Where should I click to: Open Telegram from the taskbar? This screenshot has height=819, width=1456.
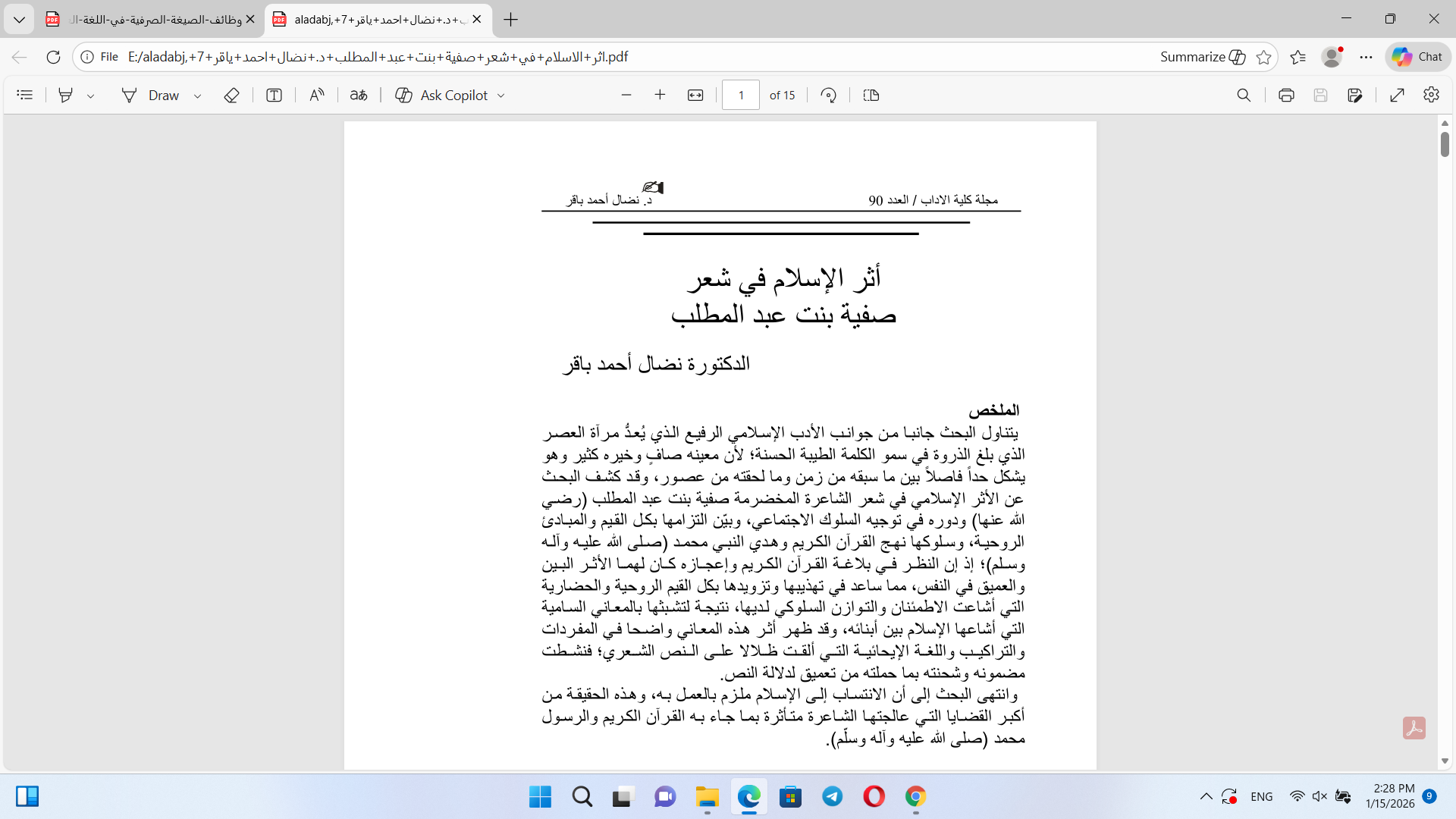tap(832, 797)
